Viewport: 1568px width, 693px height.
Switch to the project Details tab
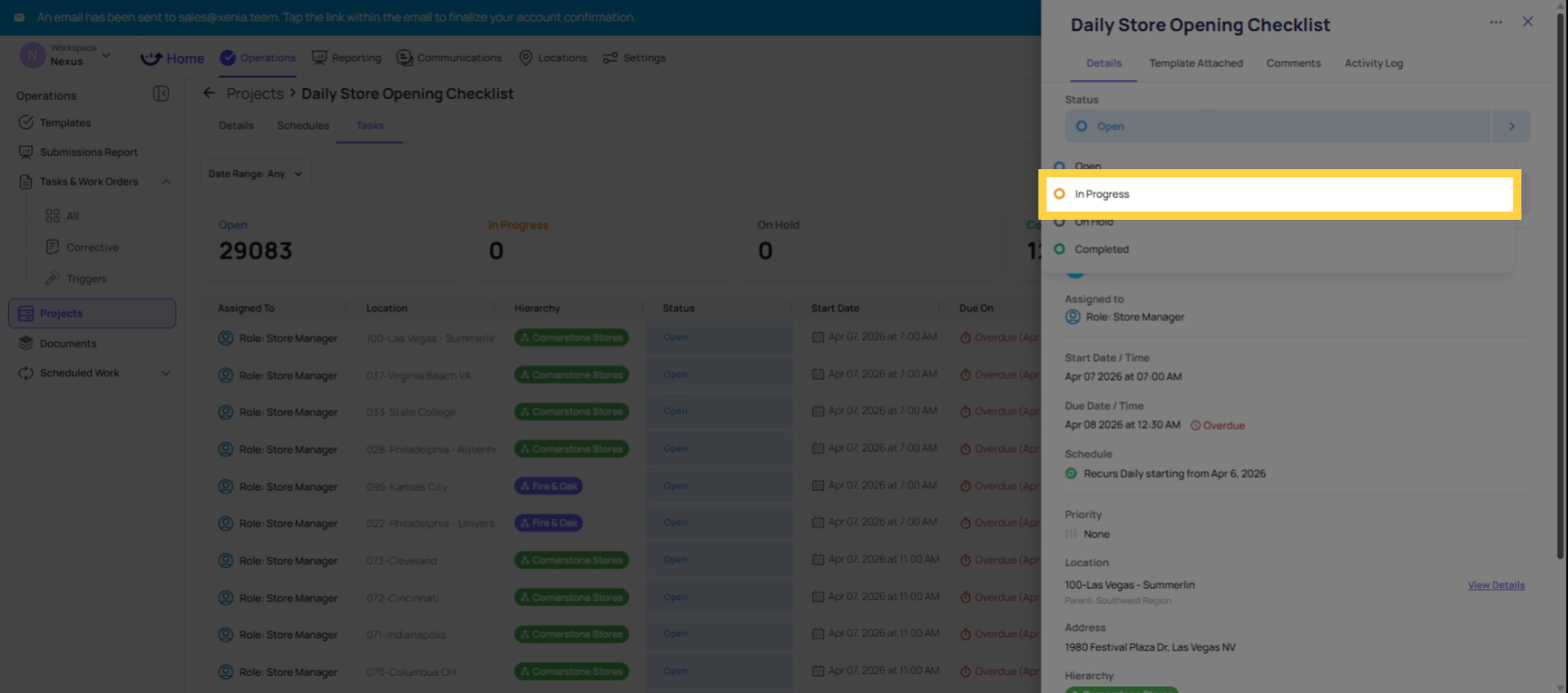click(236, 126)
